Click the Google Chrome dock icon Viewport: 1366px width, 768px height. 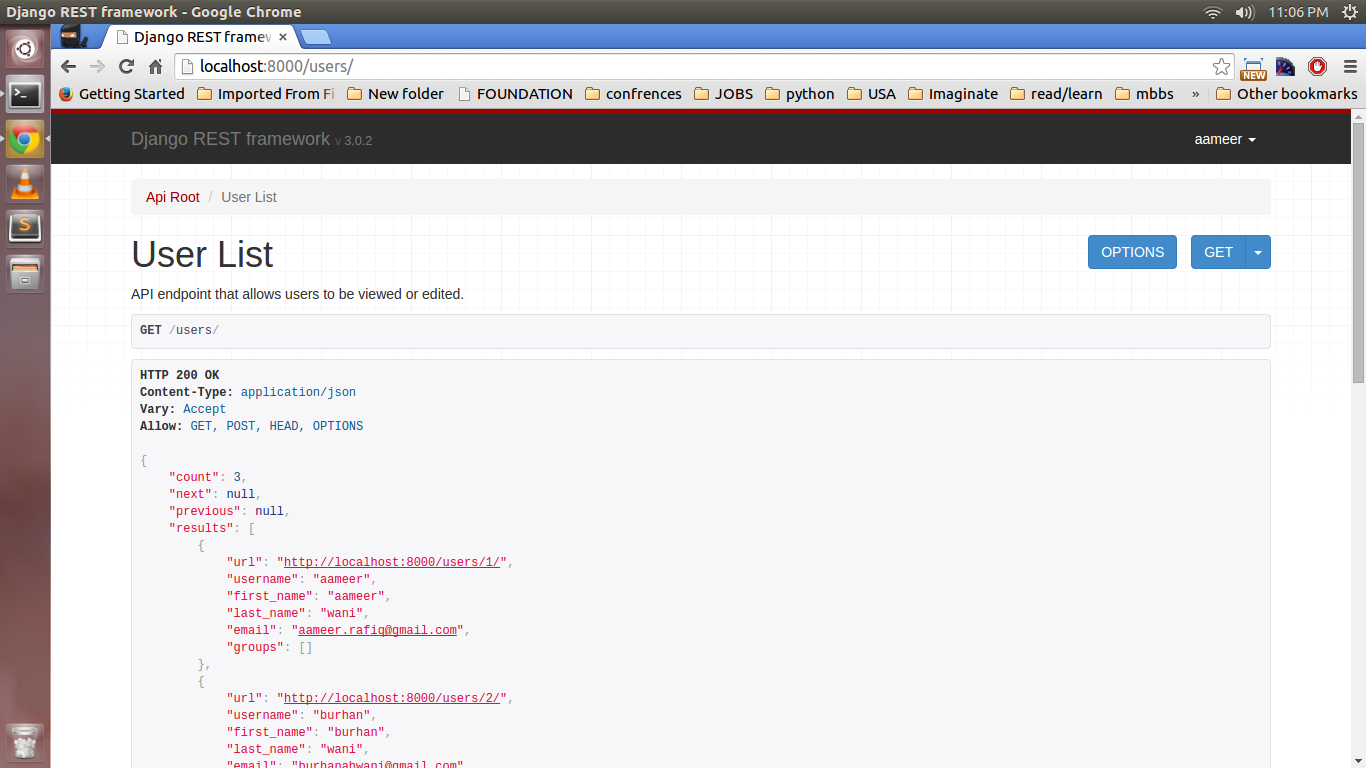(25, 140)
